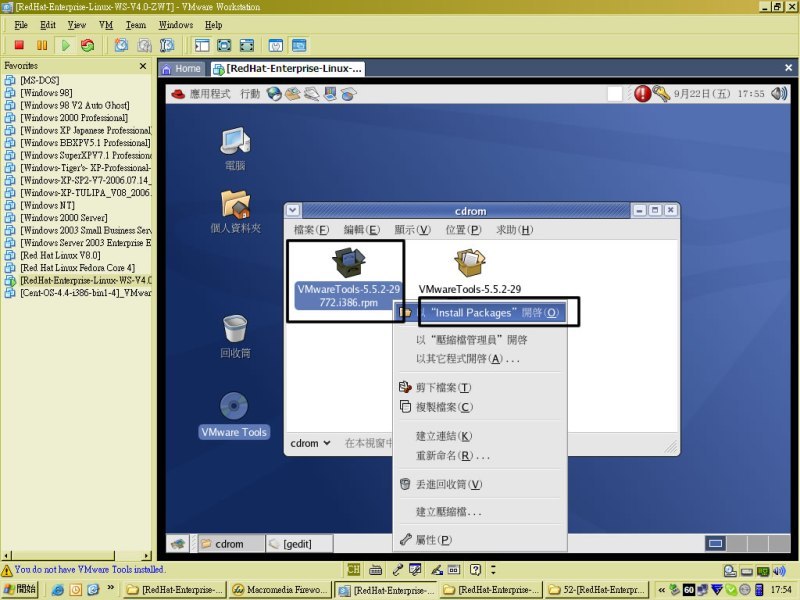Expand hidden system tray icons chevron
800x600 pixels.
click(661, 590)
